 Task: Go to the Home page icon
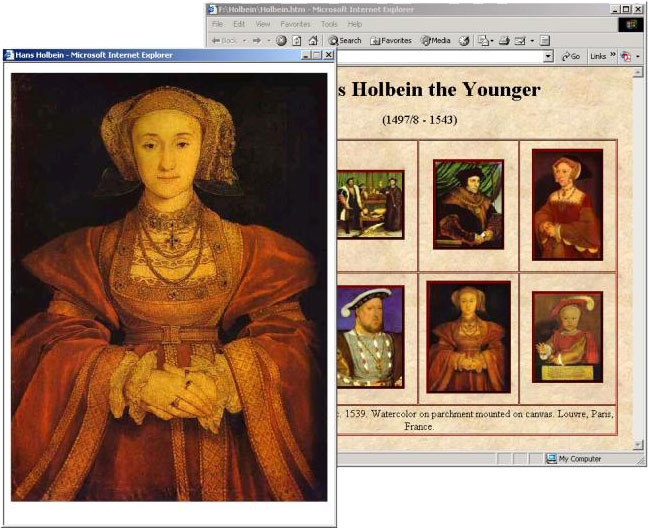point(312,41)
